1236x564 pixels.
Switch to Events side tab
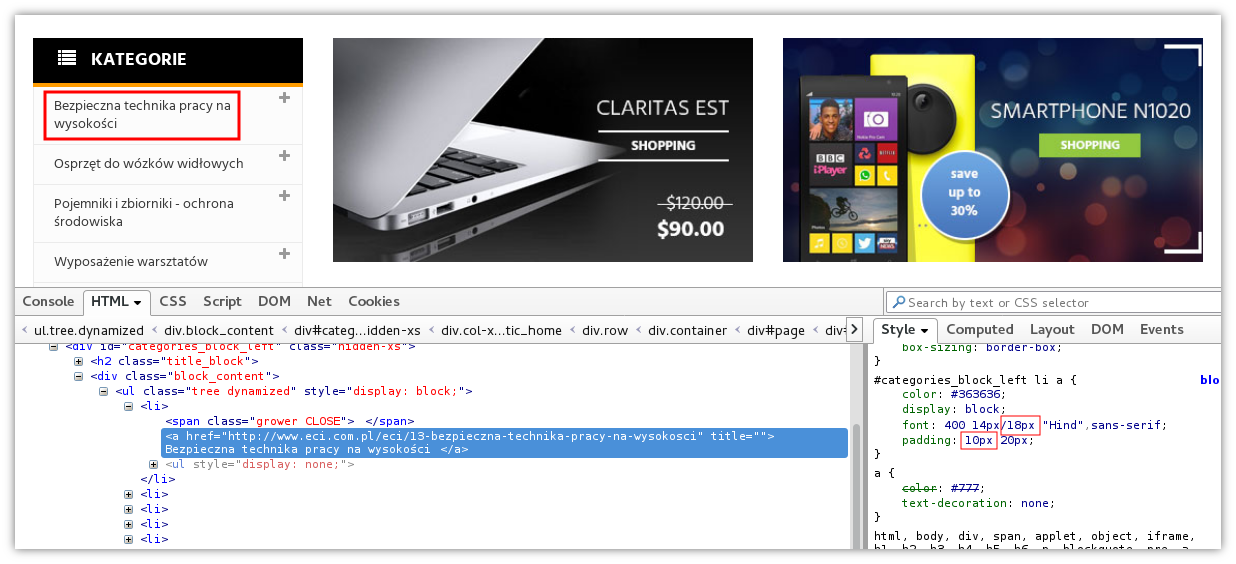[1161, 329]
